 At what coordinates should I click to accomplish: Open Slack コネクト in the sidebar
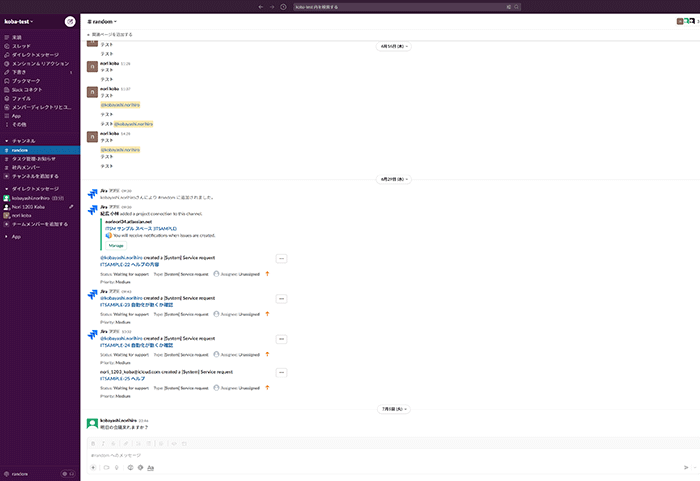coord(27,90)
